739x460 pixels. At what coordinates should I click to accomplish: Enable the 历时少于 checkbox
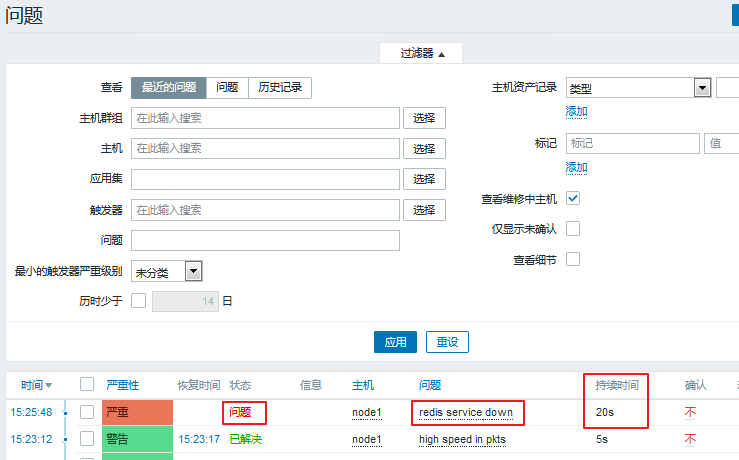pyautogui.click(x=139, y=301)
